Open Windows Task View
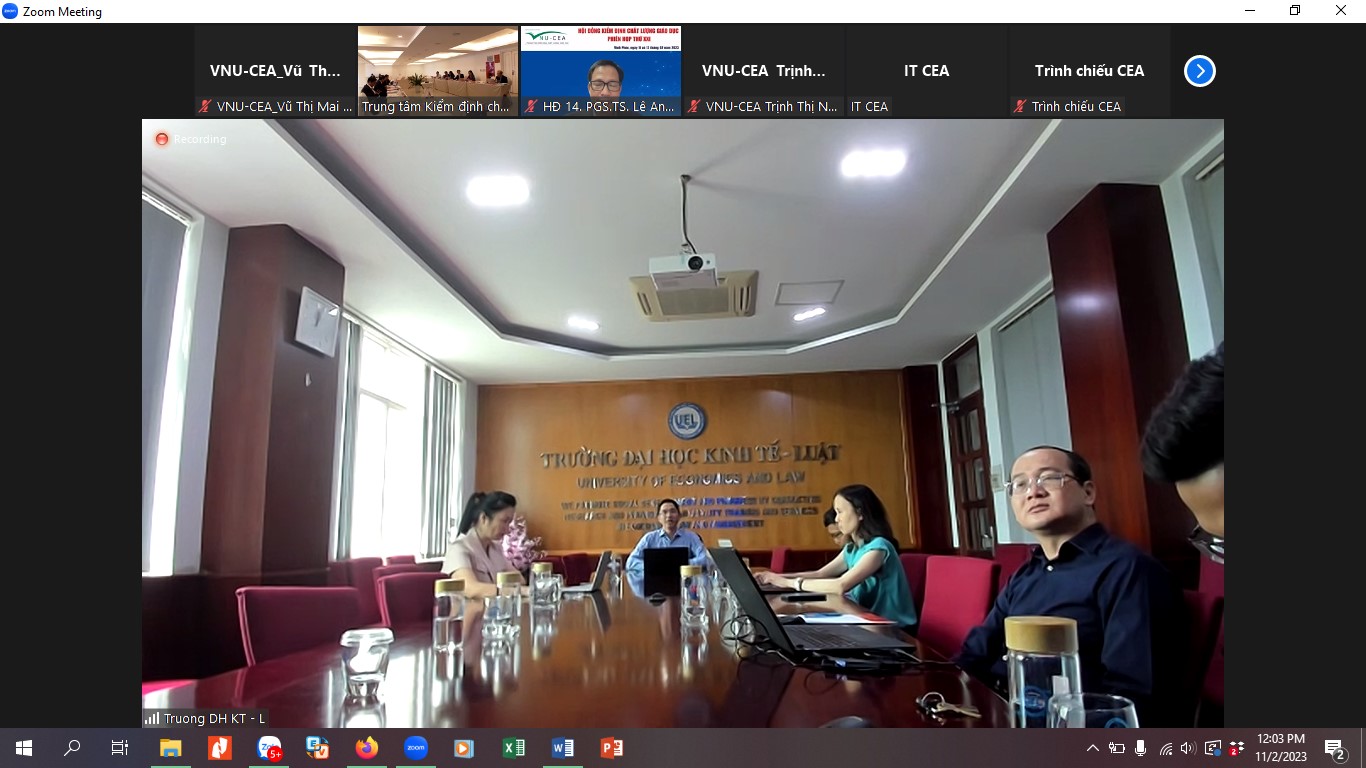This screenshot has height=768, width=1366. (x=120, y=748)
